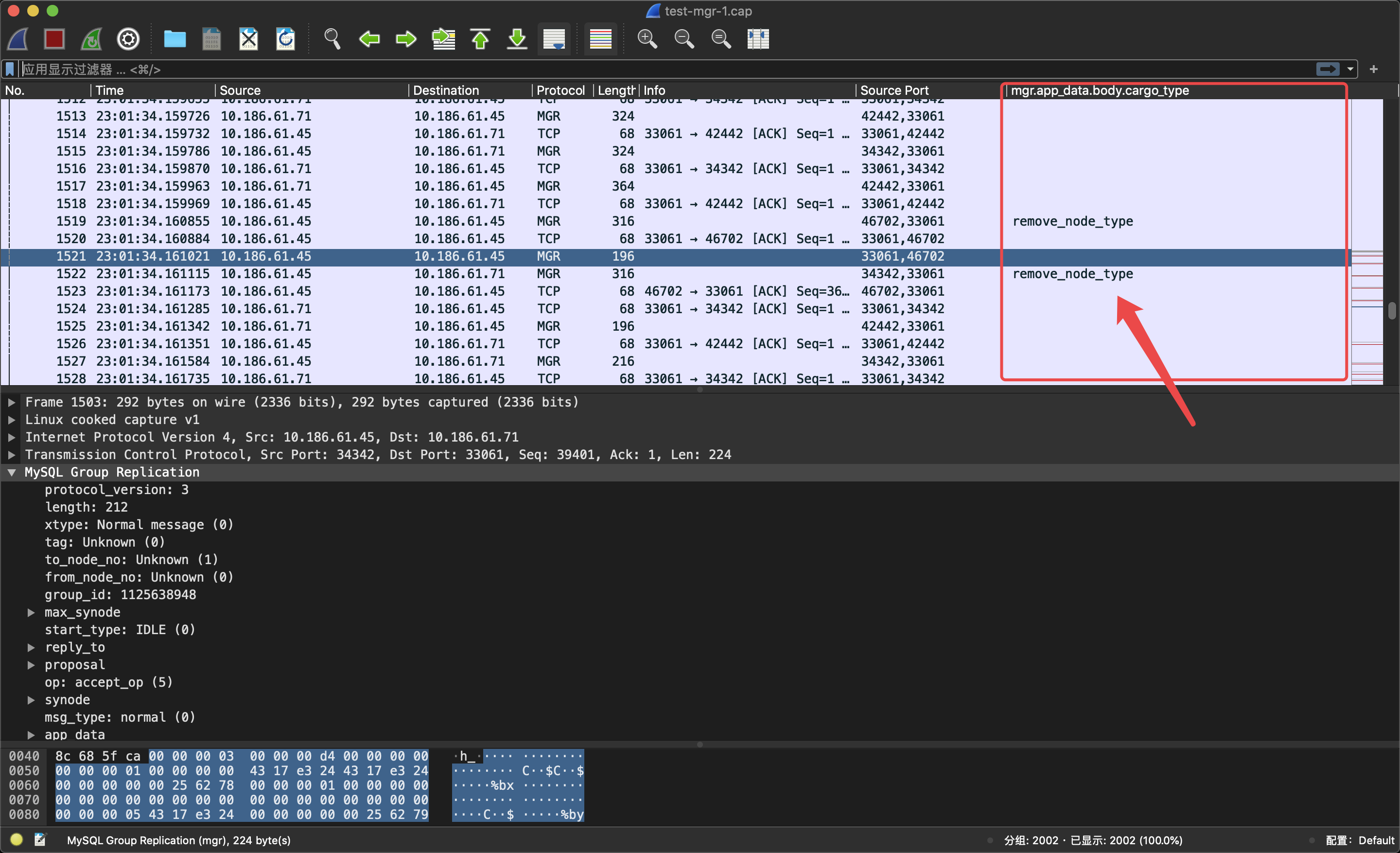Toggle packet list colorization rules
The image size is (1400, 853).
pos(600,38)
